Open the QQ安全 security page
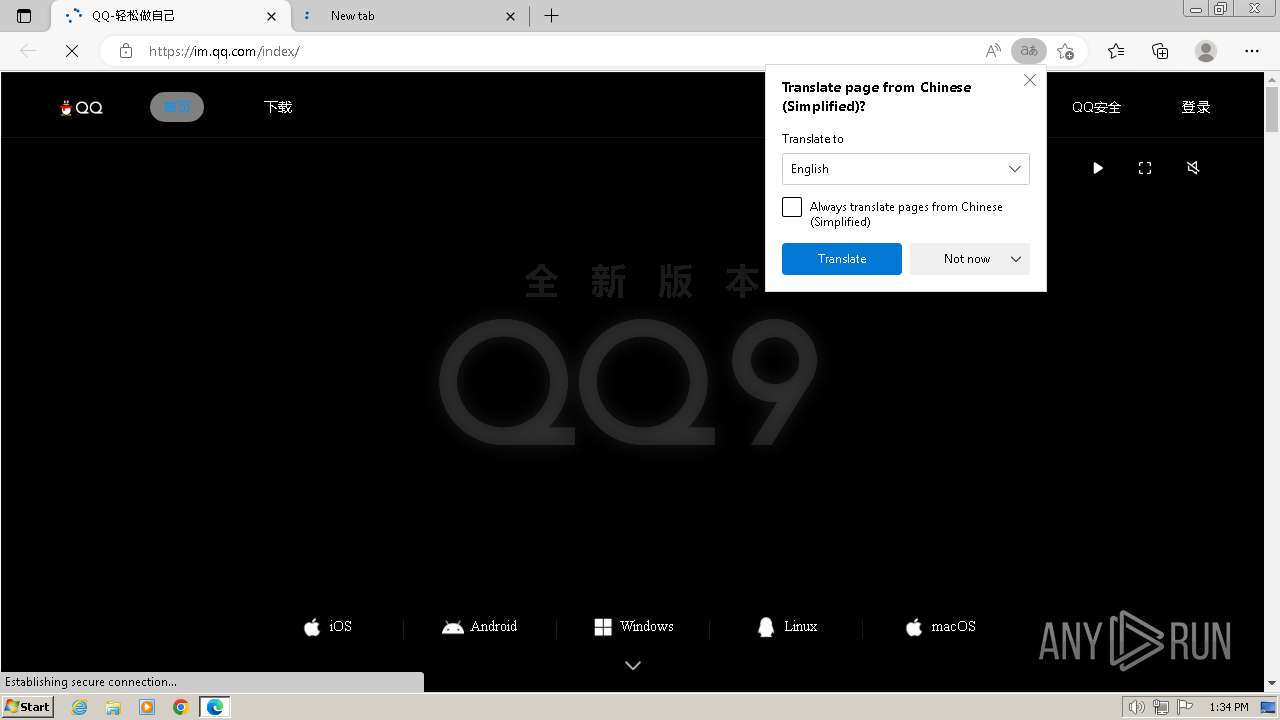Image resolution: width=1280 pixels, height=720 pixels. coord(1096,107)
